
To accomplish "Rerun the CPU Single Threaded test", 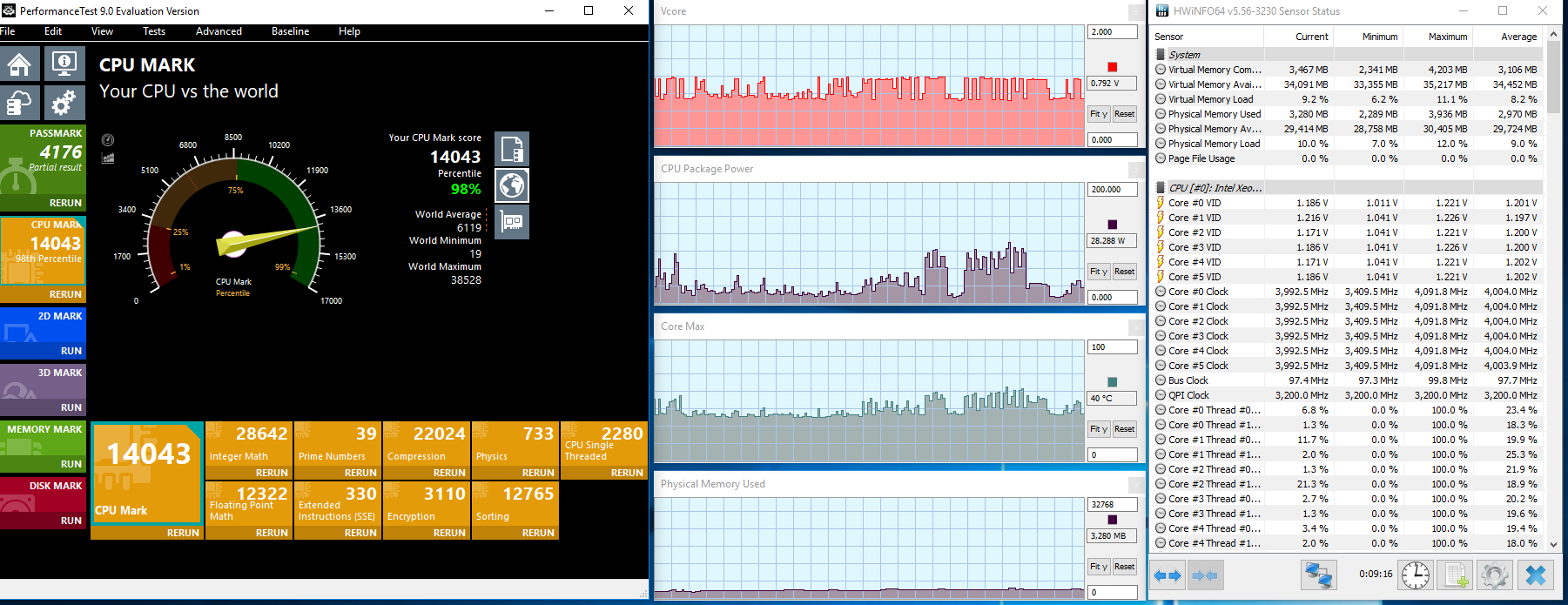I will 627,473.
